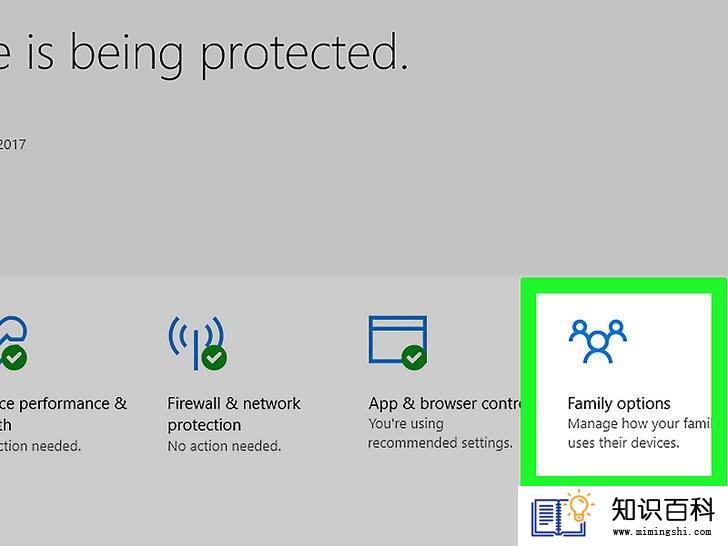Viewport: 728px width, 546px height.
Task: Open Firewall & network protection title
Action: [x=234, y=414]
